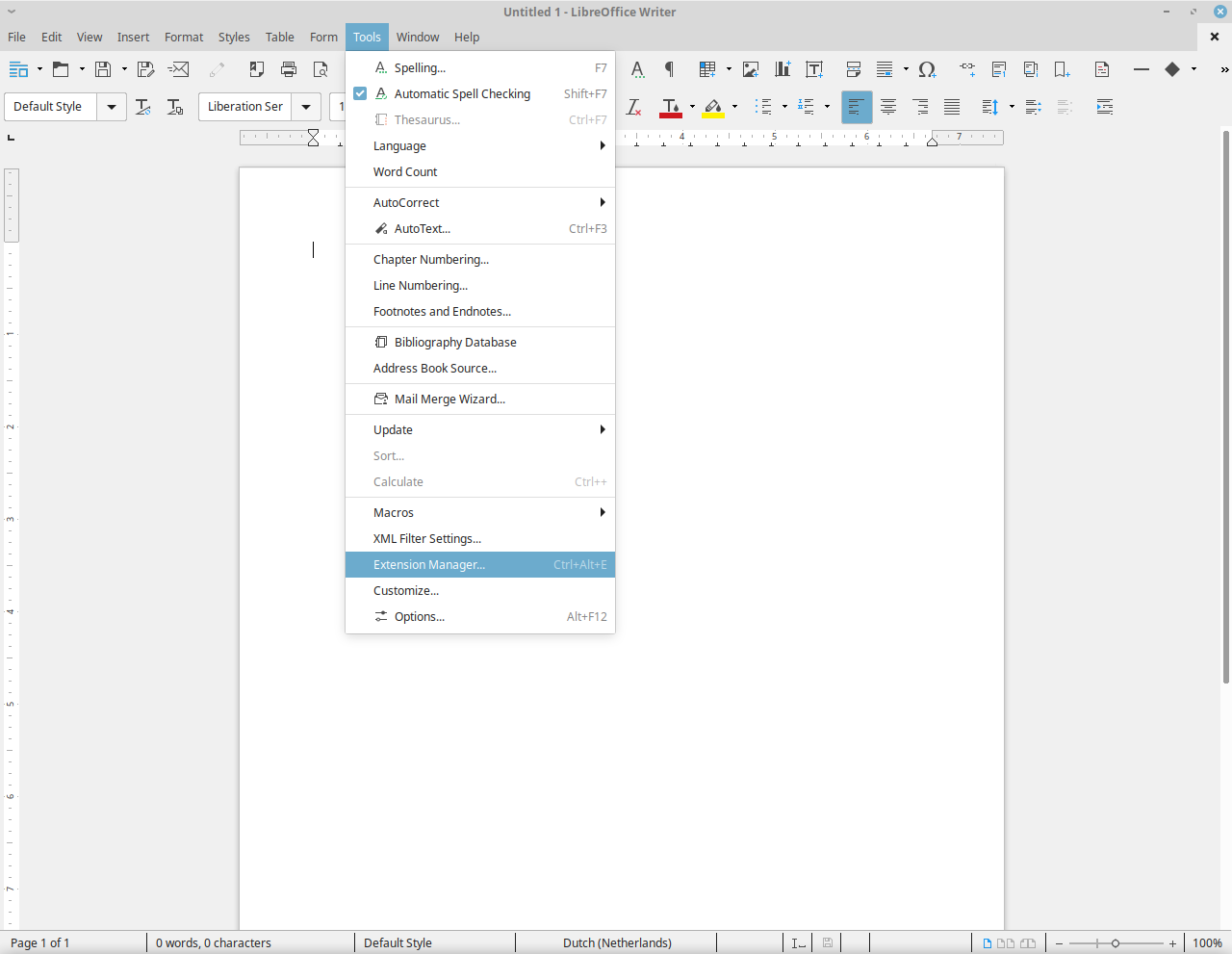
Task: Click the Center alignment icon
Action: [x=888, y=107]
